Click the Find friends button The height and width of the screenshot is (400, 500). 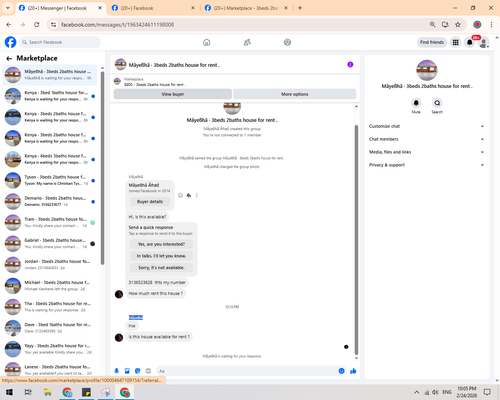[432, 42]
